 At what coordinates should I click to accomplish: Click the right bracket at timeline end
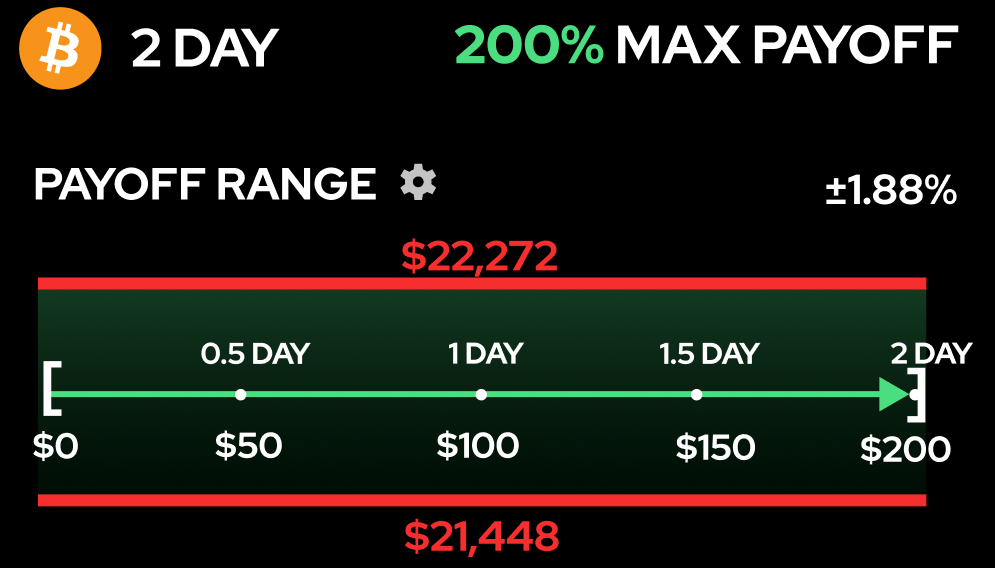tap(921, 394)
